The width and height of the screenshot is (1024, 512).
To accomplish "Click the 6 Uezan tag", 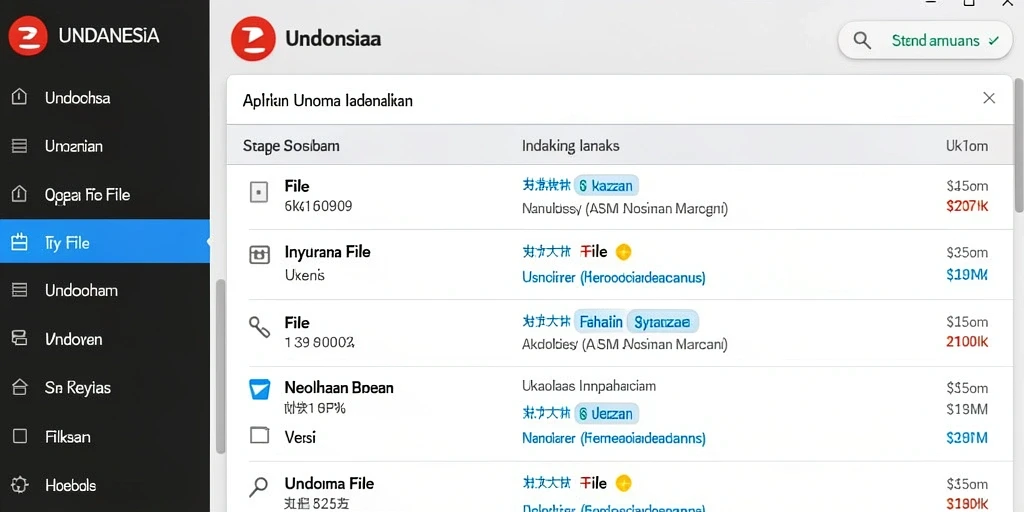I will 606,413.
